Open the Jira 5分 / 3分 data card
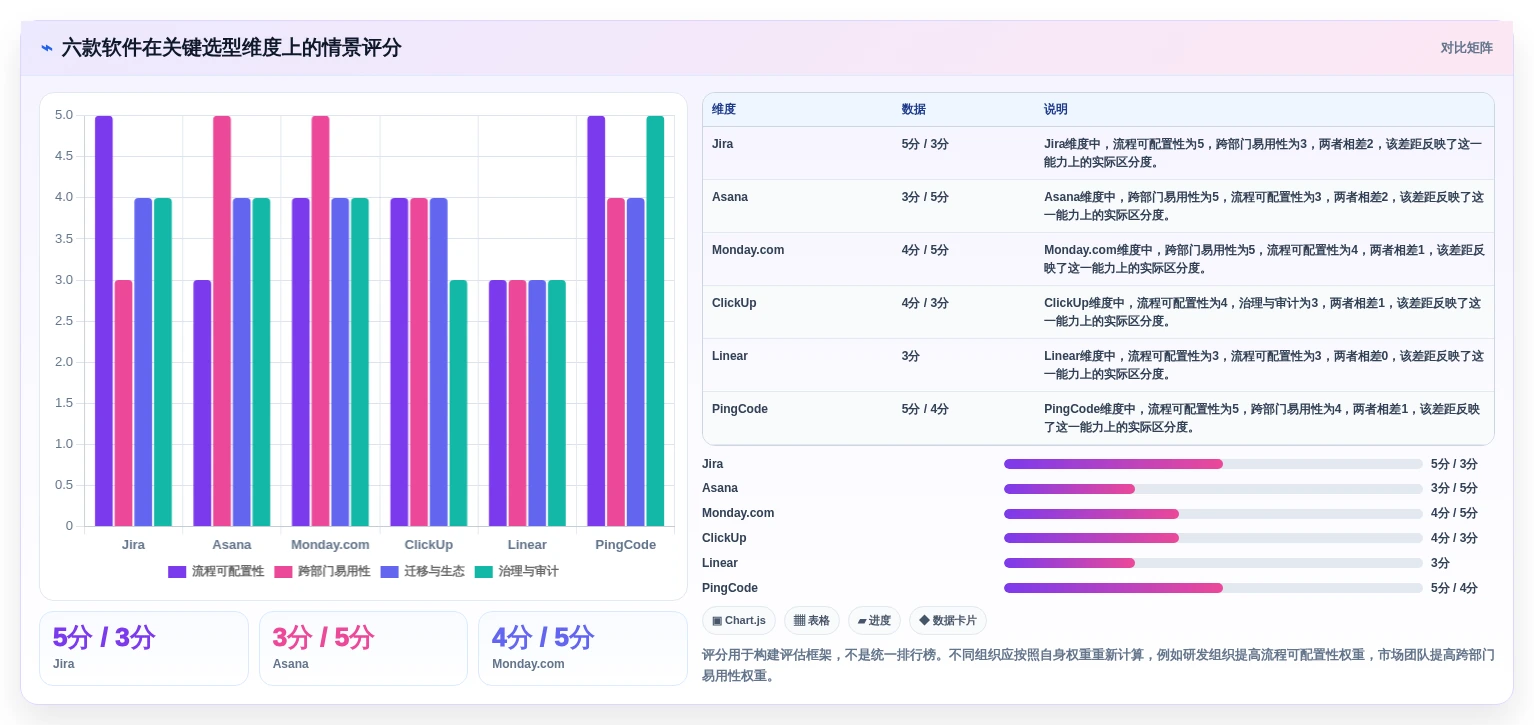Screen dimensions: 1534x725 tap(144, 649)
